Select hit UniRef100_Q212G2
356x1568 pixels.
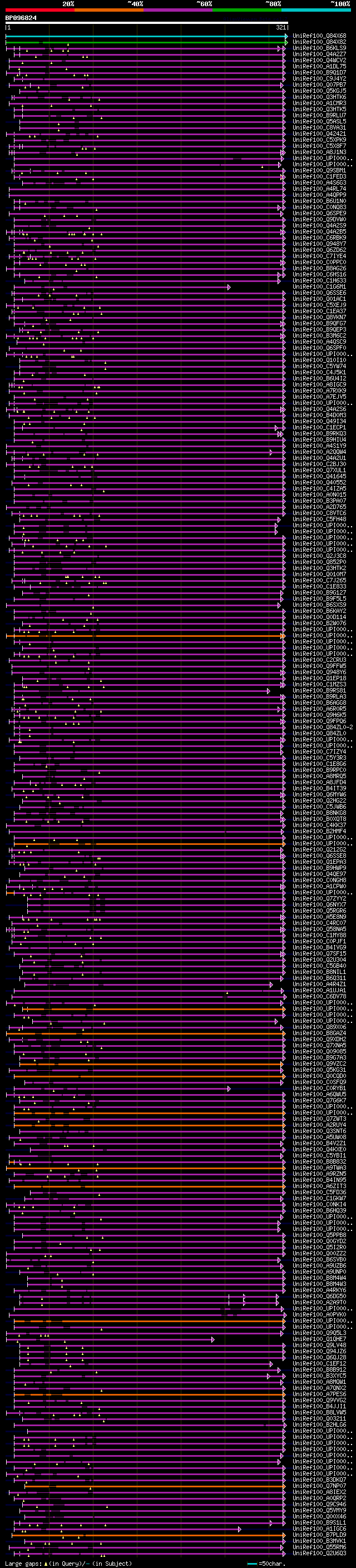(x=319, y=849)
